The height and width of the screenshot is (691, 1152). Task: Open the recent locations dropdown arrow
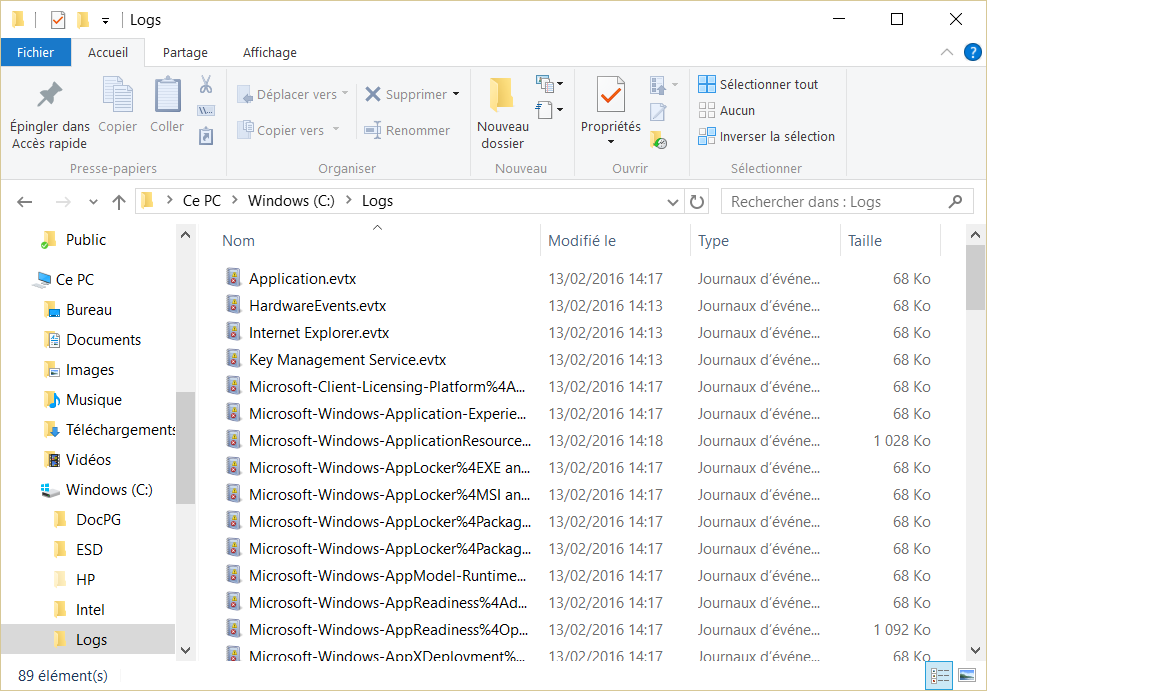tap(93, 202)
